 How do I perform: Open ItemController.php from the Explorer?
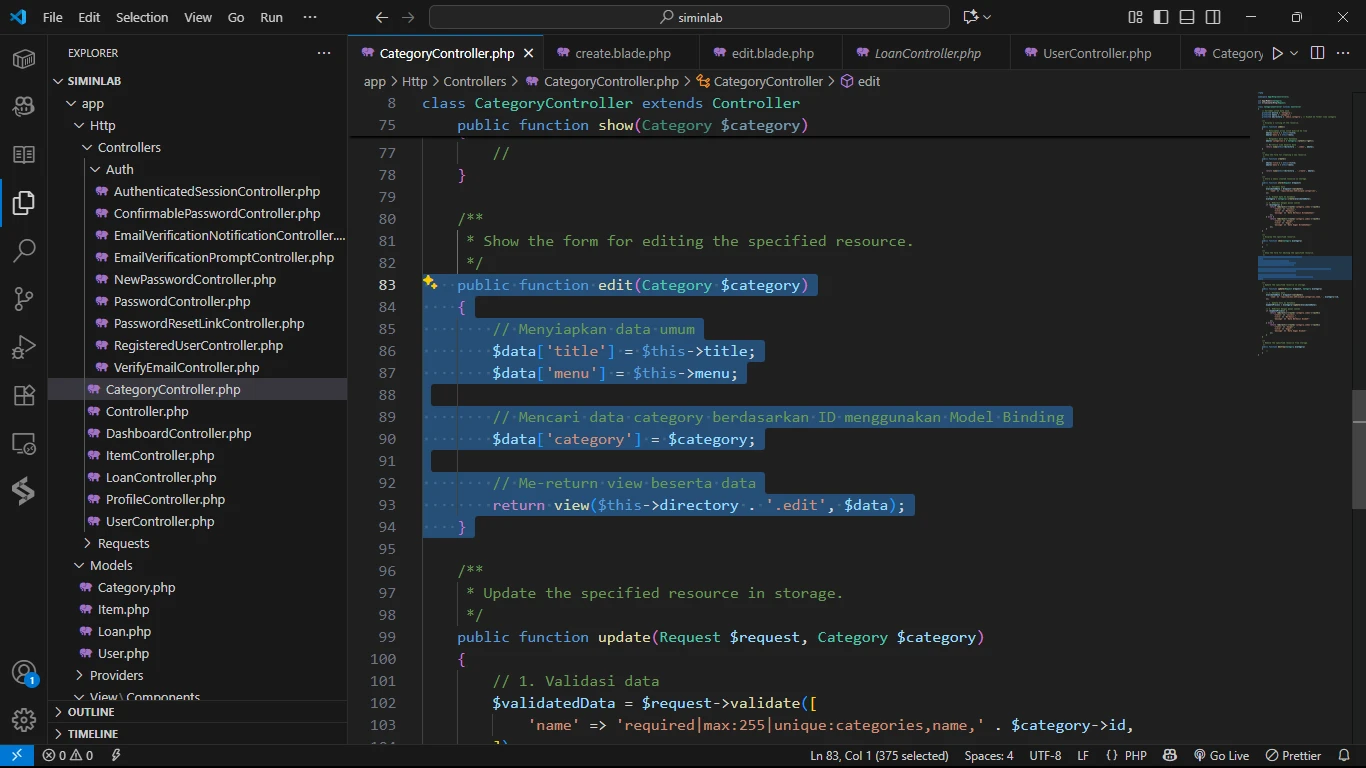160,455
